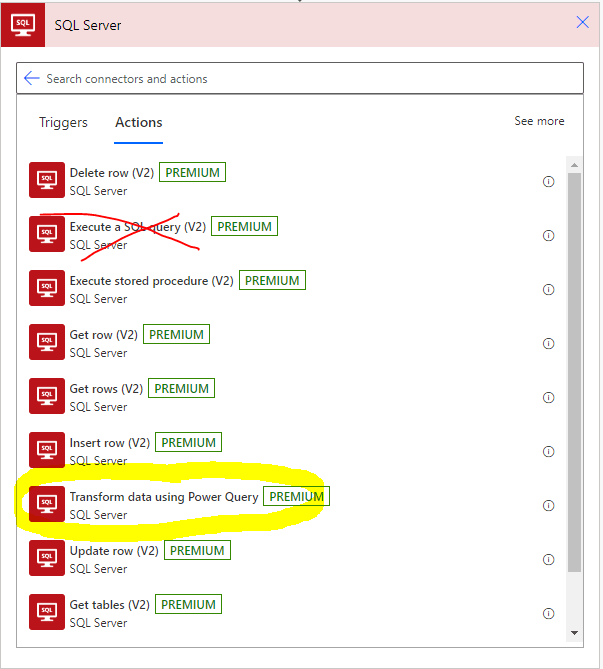Choose the Update row (V2) action
This screenshot has height=669, width=603.
click(292, 558)
